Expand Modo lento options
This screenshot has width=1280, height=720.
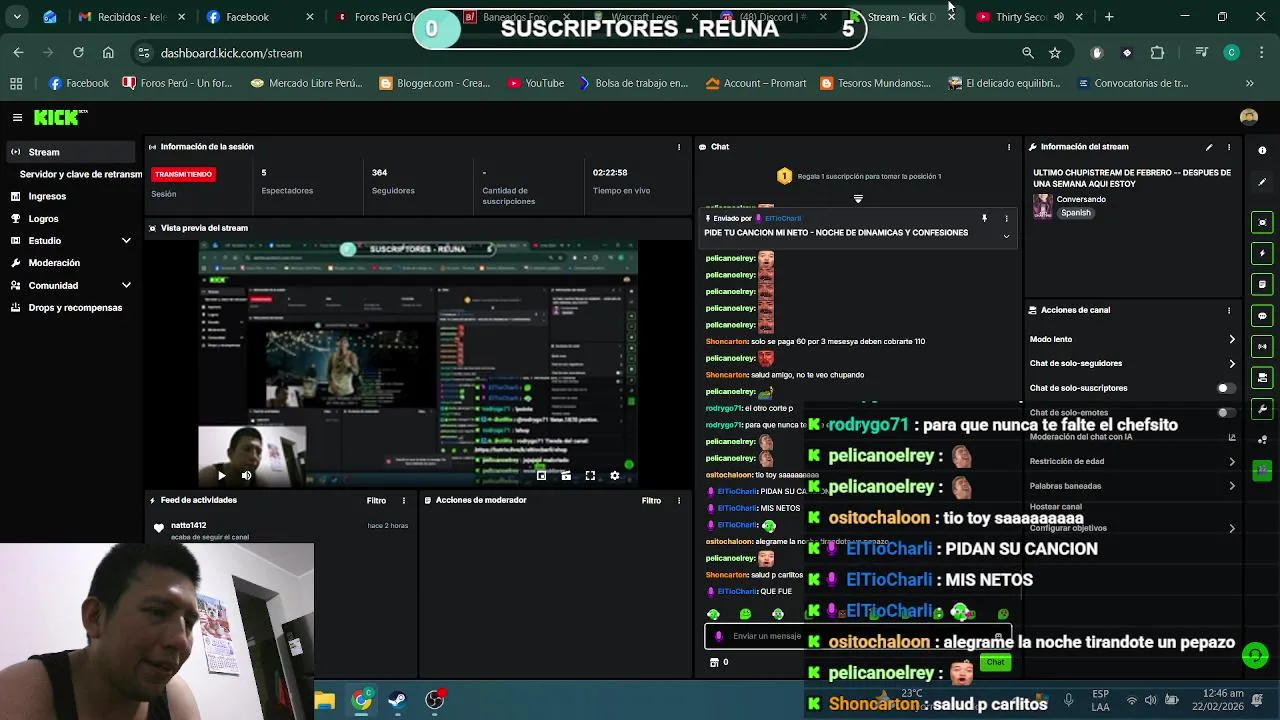pyautogui.click(x=1232, y=339)
